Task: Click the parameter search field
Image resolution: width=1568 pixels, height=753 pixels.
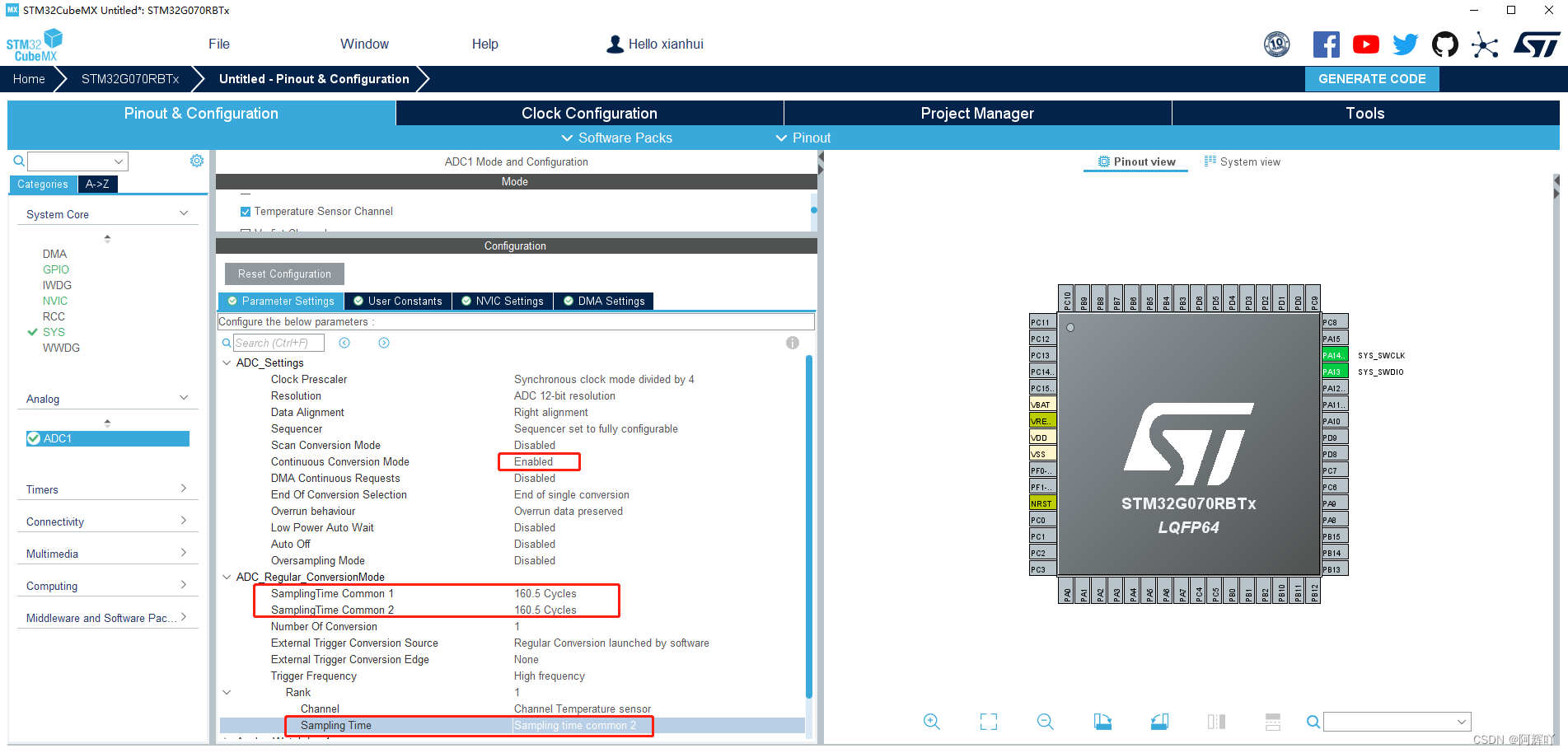Action: click(278, 343)
